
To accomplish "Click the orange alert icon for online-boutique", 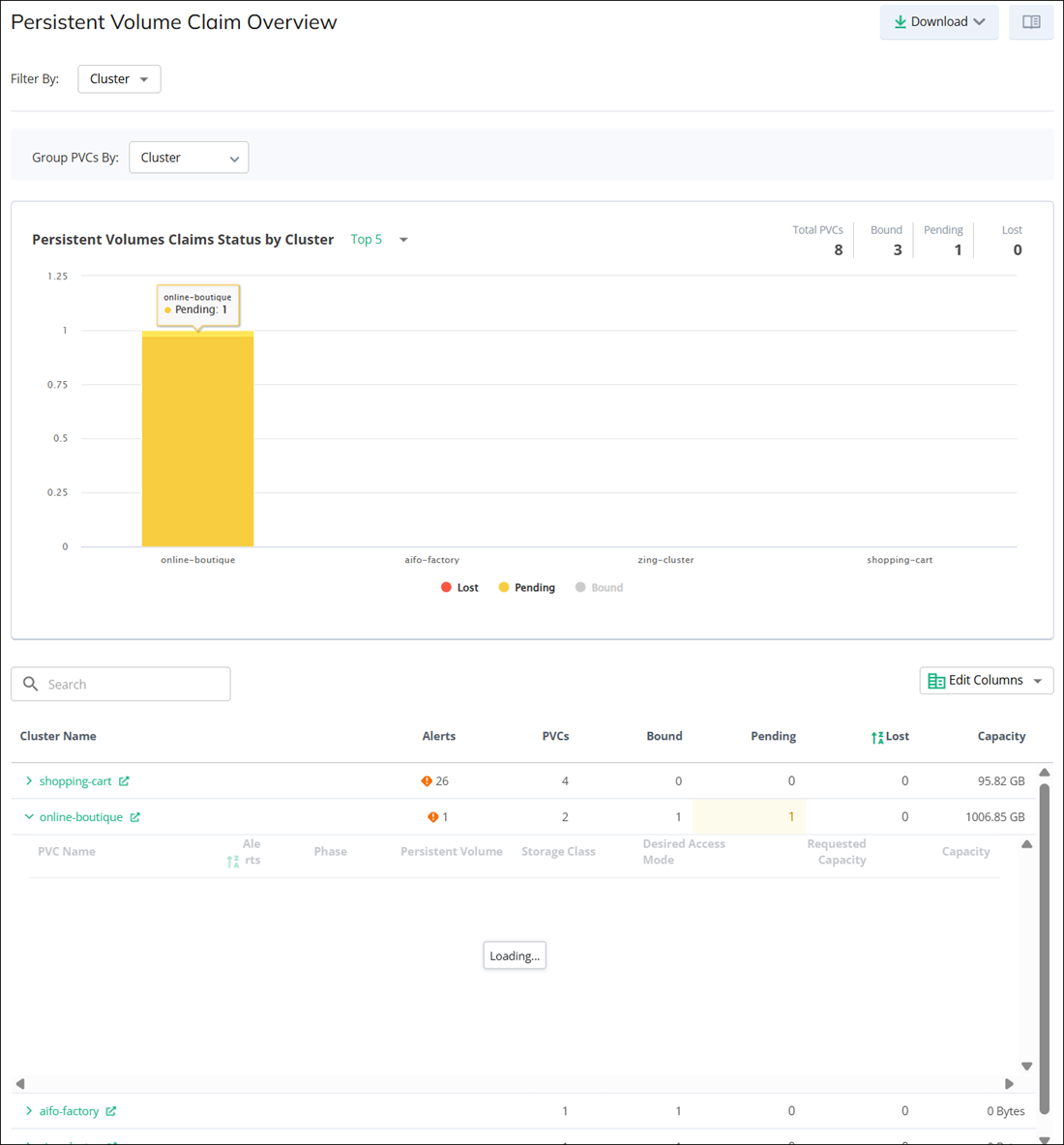I will 432,817.
